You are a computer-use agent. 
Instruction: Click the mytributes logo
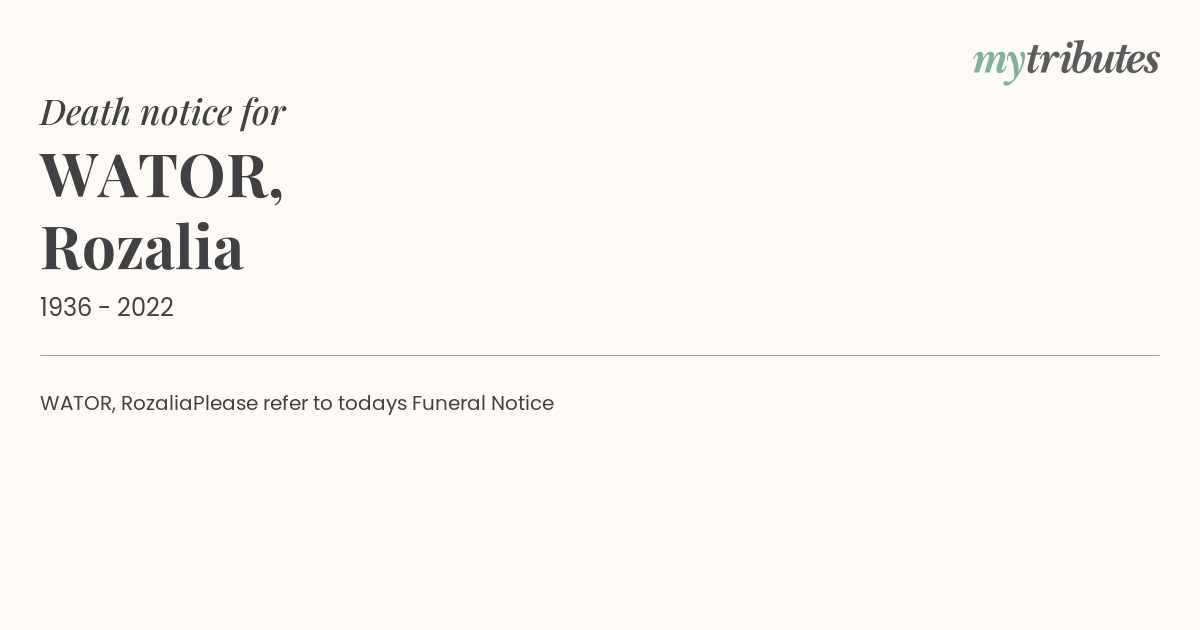[1066, 60]
